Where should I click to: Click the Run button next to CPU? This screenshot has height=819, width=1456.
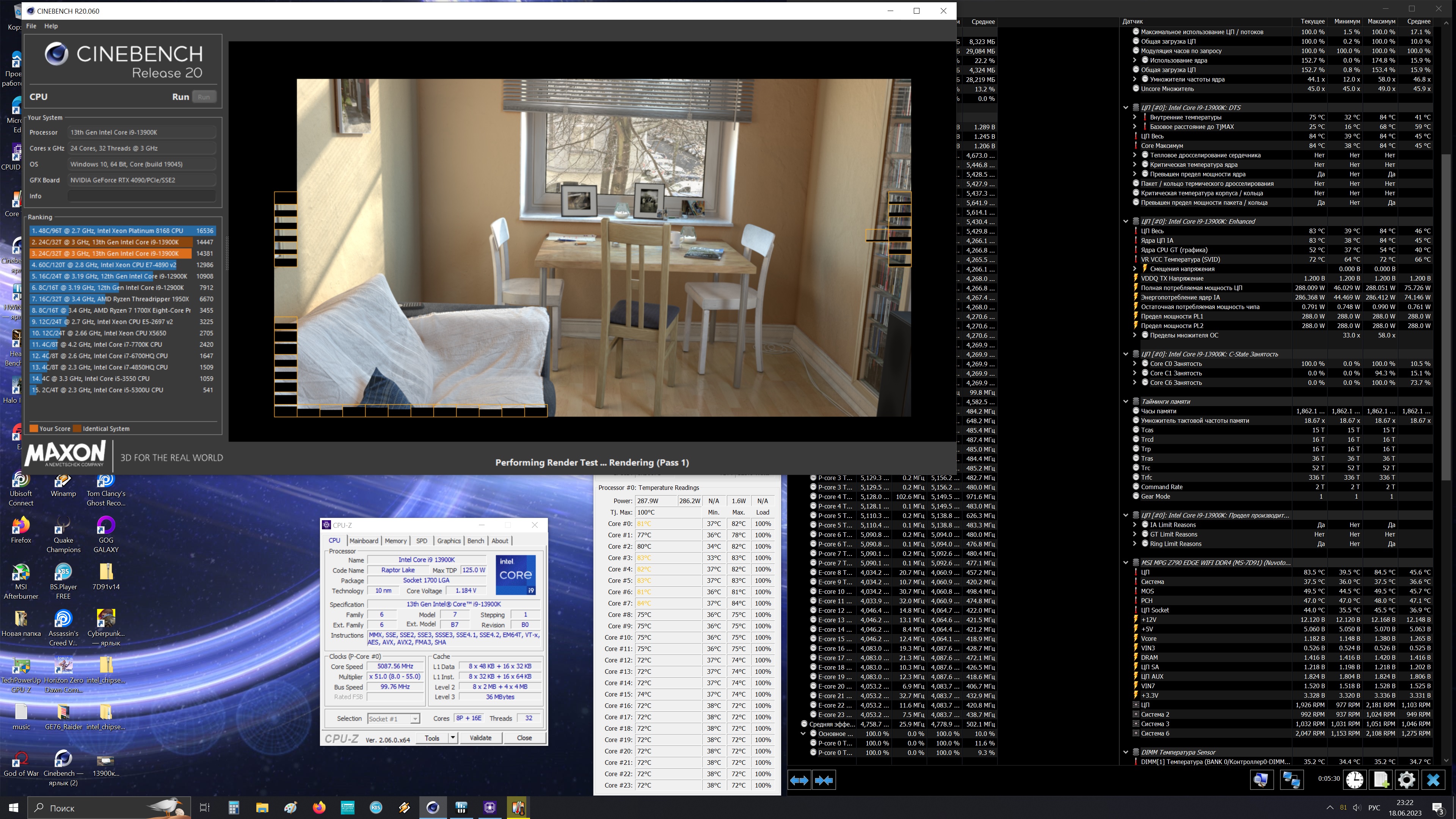[204, 97]
